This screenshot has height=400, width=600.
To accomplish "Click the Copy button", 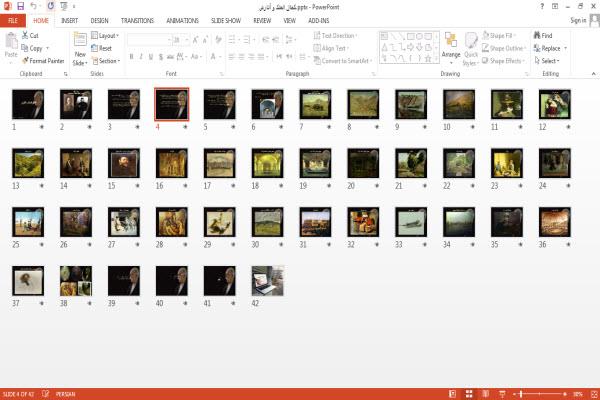I will [32, 48].
